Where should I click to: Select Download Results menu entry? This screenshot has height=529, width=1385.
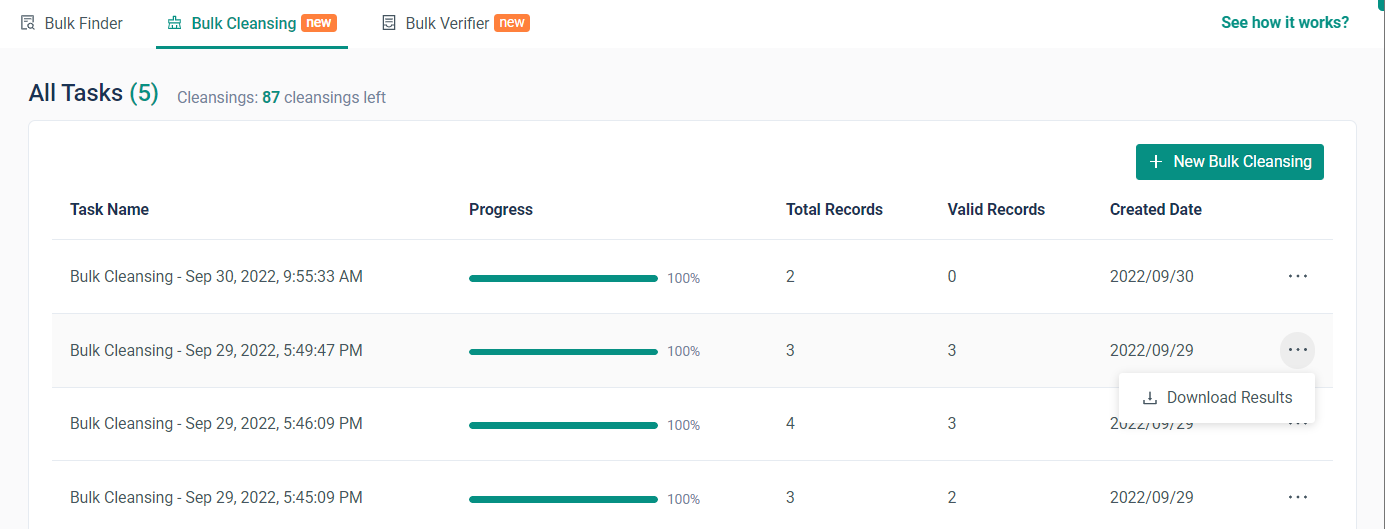(x=1229, y=398)
